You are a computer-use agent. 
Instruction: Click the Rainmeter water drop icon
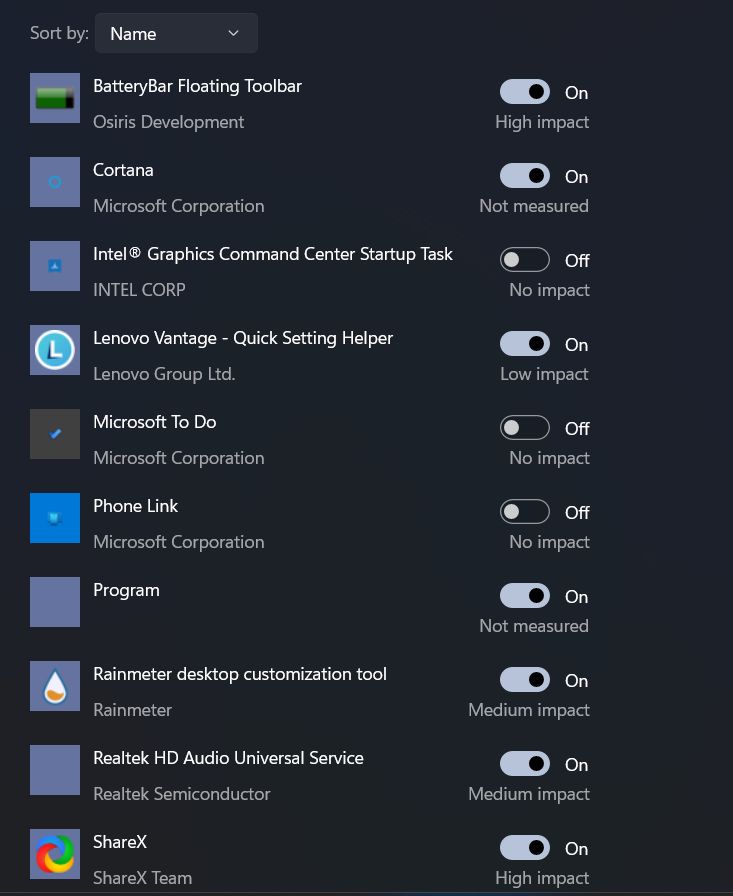pos(55,686)
